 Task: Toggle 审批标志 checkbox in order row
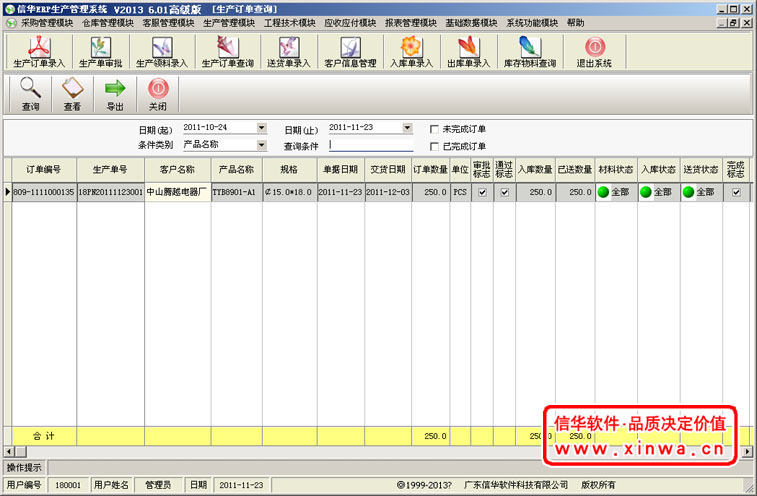(482, 192)
